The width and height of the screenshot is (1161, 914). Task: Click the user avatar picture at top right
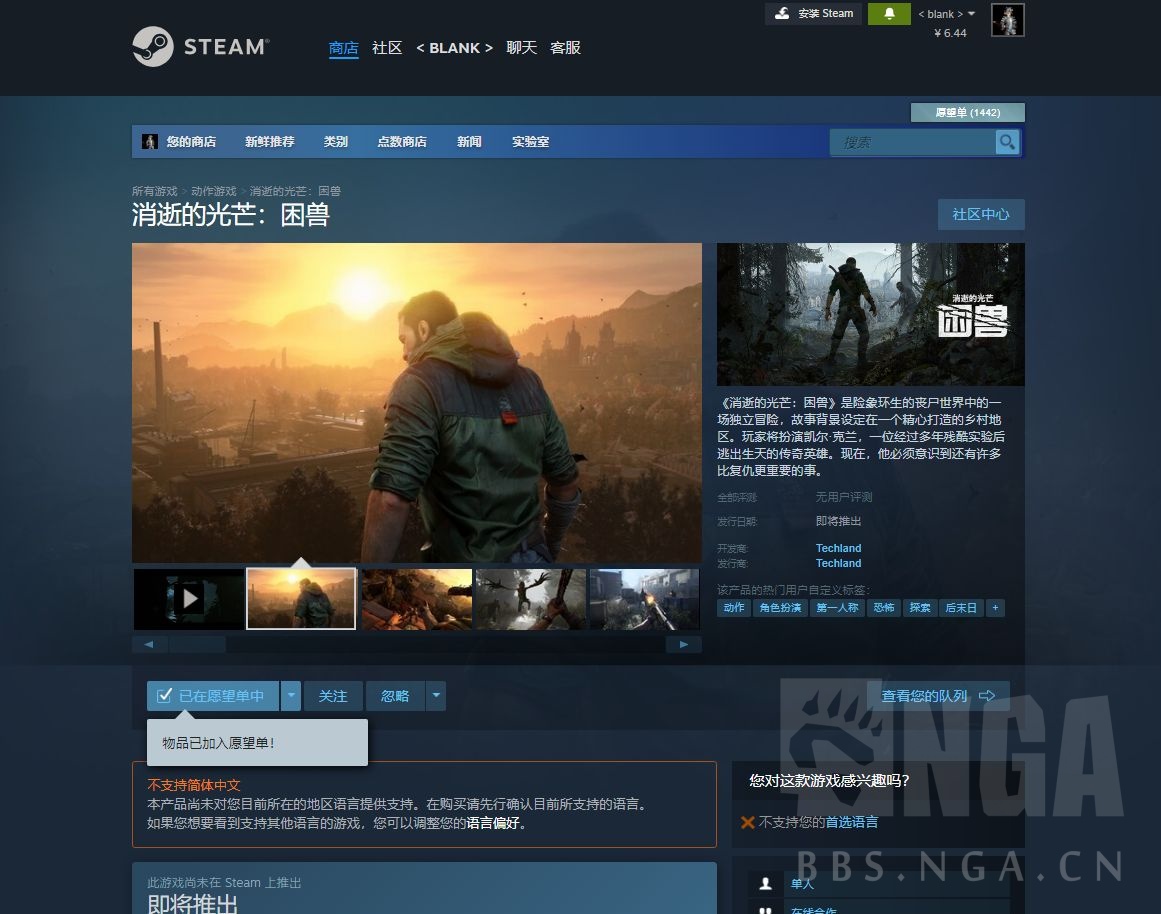[1008, 20]
